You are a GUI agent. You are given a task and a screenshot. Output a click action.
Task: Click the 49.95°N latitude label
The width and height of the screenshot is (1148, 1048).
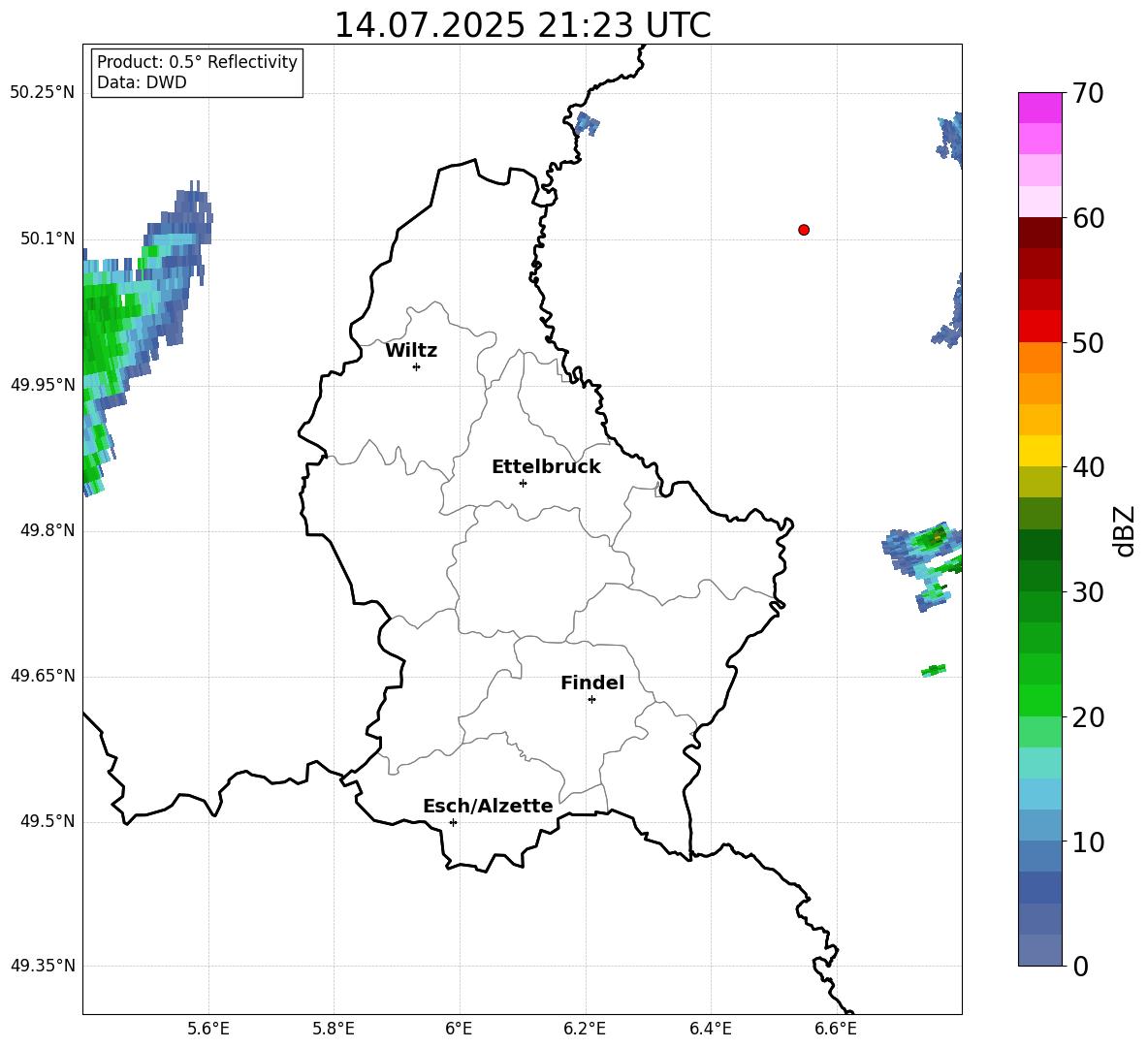pyautogui.click(x=43, y=384)
